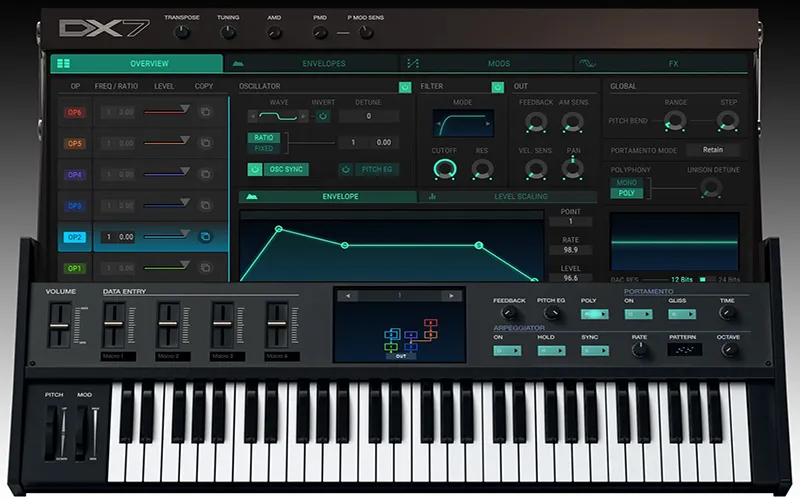Click the copy icon for OP1

[x=205, y=267]
